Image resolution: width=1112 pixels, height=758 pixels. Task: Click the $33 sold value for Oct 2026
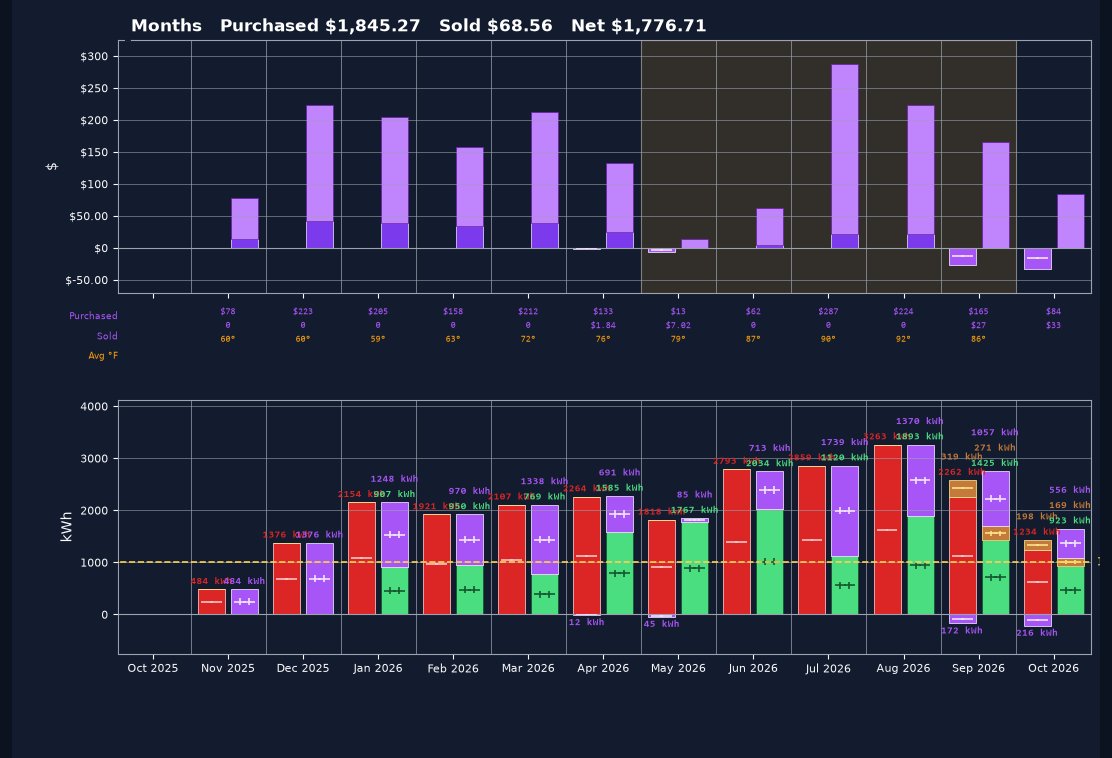pyautogui.click(x=1053, y=325)
